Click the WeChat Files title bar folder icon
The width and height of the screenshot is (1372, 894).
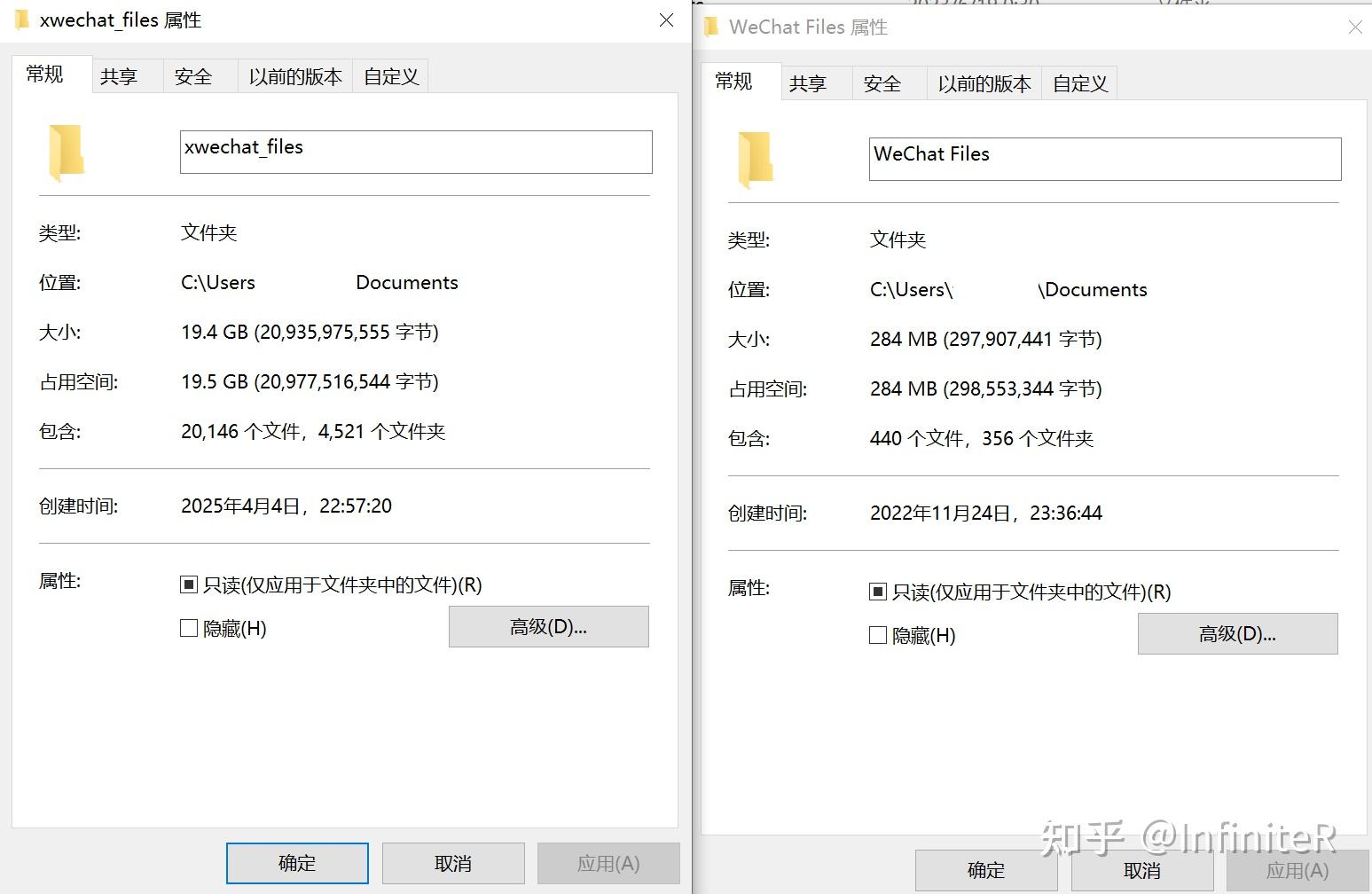point(710,27)
